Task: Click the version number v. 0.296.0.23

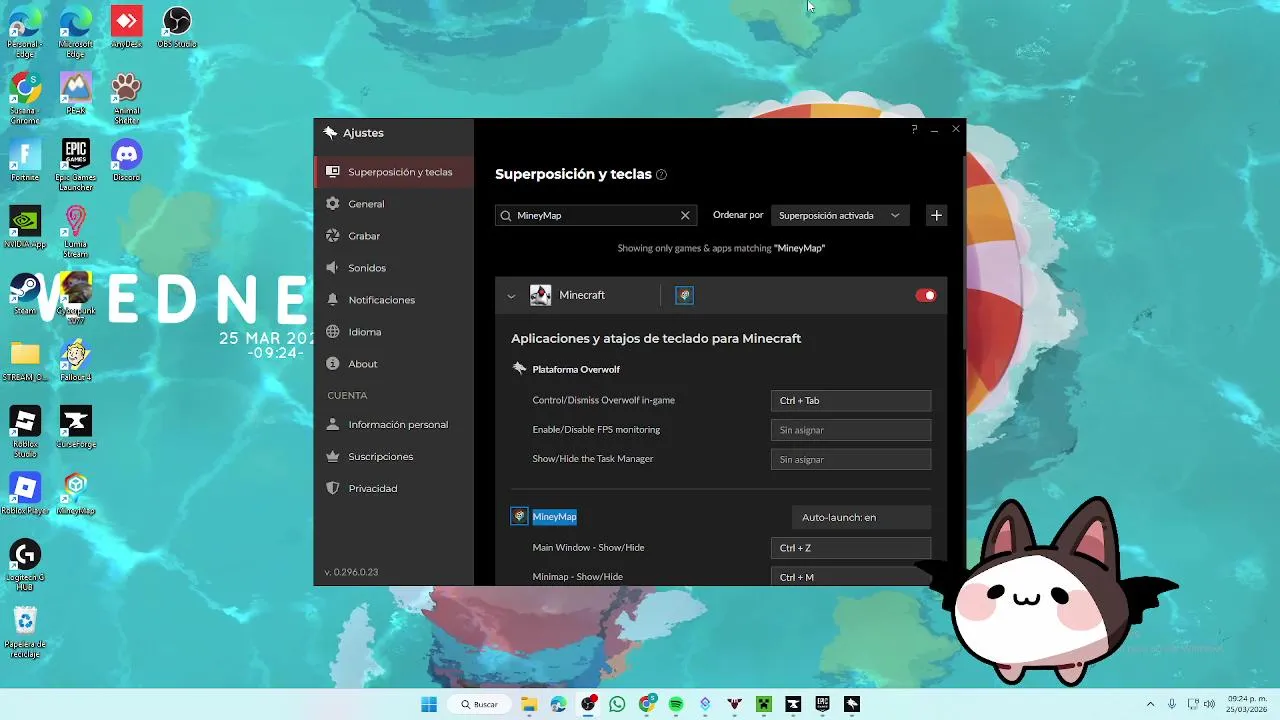Action: tap(351, 572)
